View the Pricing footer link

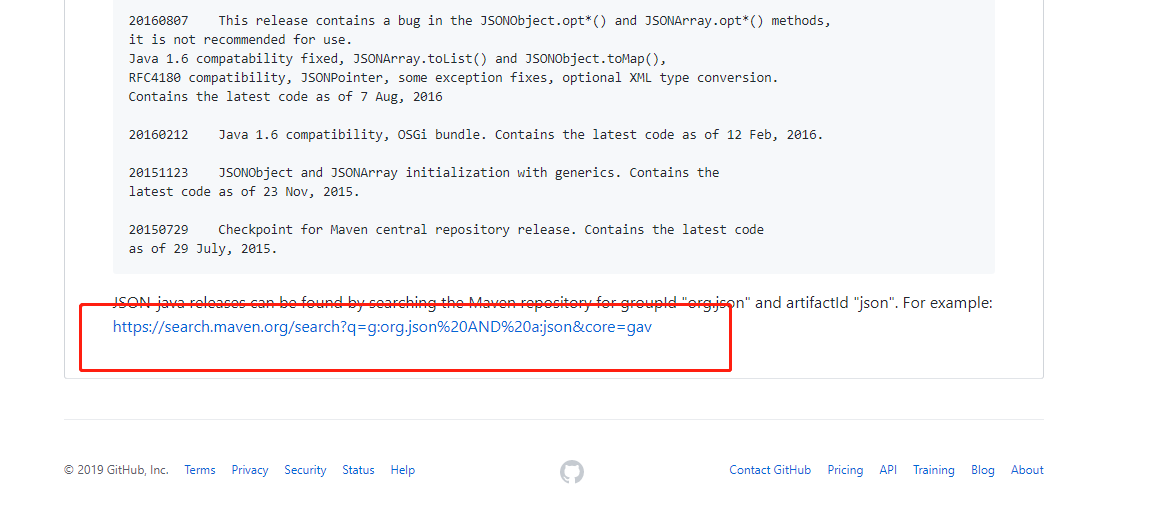(x=845, y=470)
